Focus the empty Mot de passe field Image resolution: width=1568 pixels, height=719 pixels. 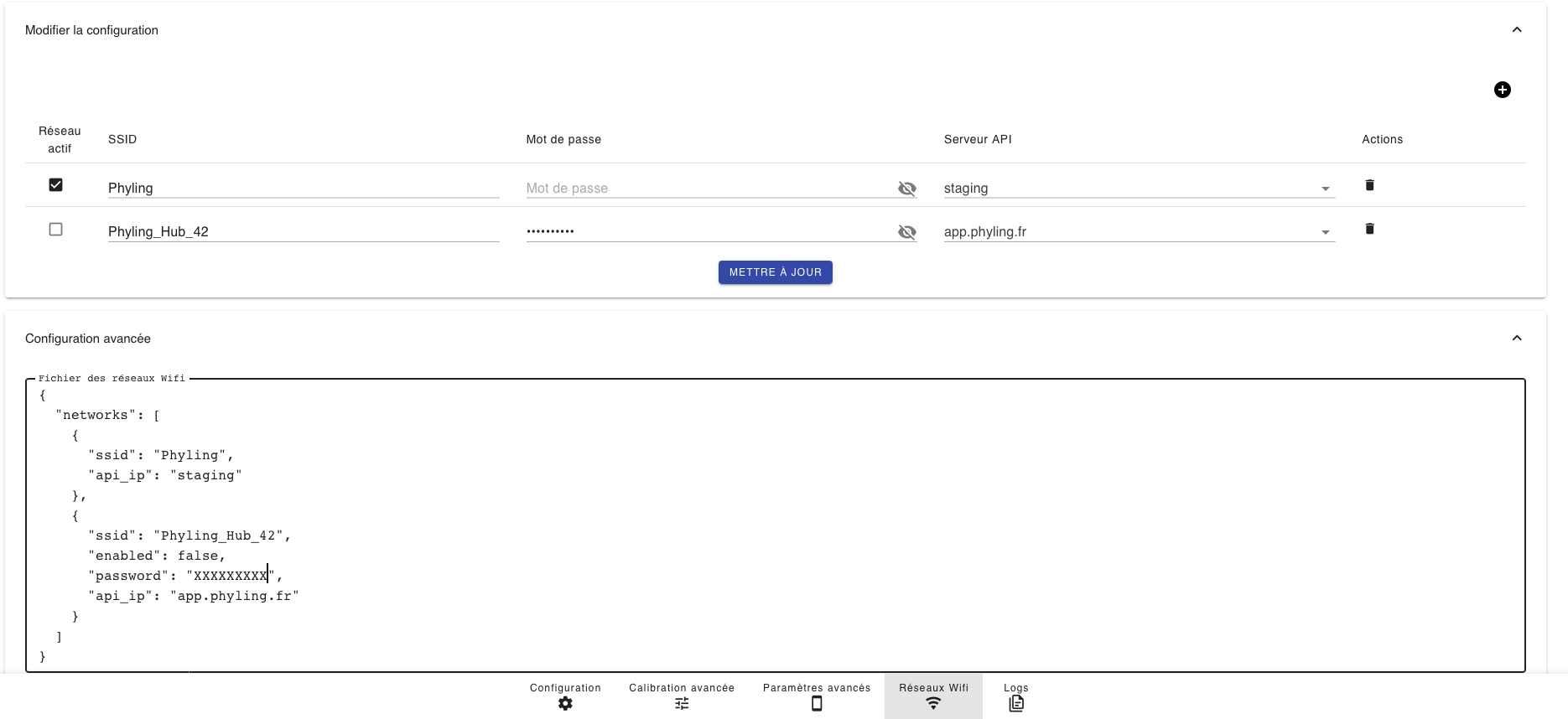(x=709, y=189)
